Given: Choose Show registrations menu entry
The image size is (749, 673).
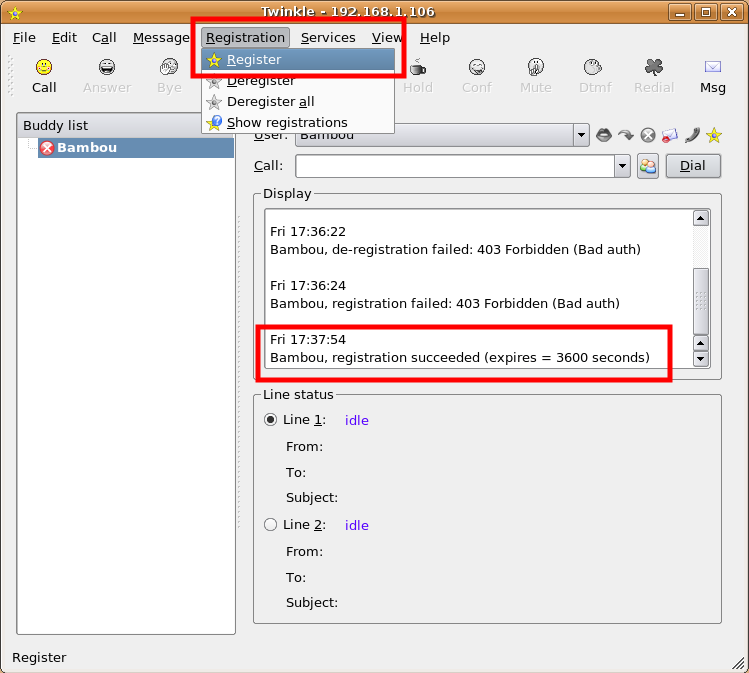Looking at the screenshot, I should (x=299, y=123).
